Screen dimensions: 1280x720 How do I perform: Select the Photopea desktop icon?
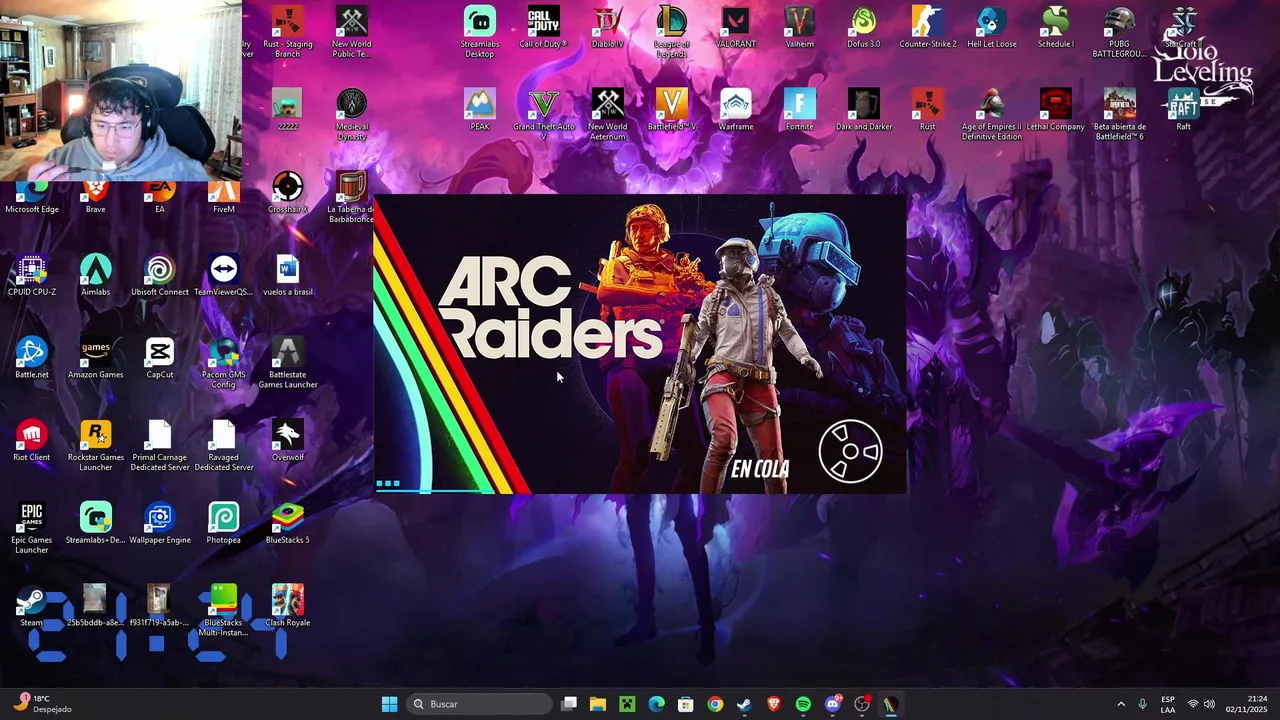click(224, 524)
